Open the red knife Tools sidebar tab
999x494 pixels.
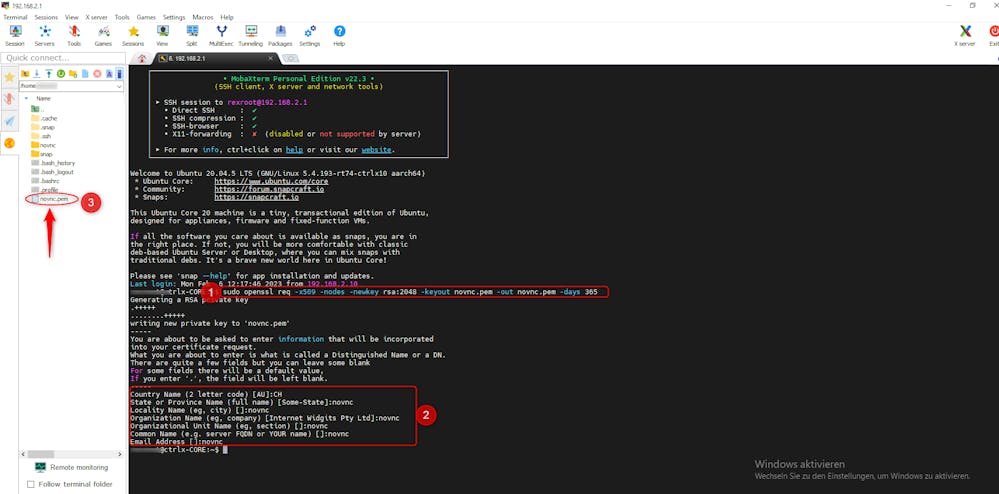pyautogui.click(x=9, y=99)
